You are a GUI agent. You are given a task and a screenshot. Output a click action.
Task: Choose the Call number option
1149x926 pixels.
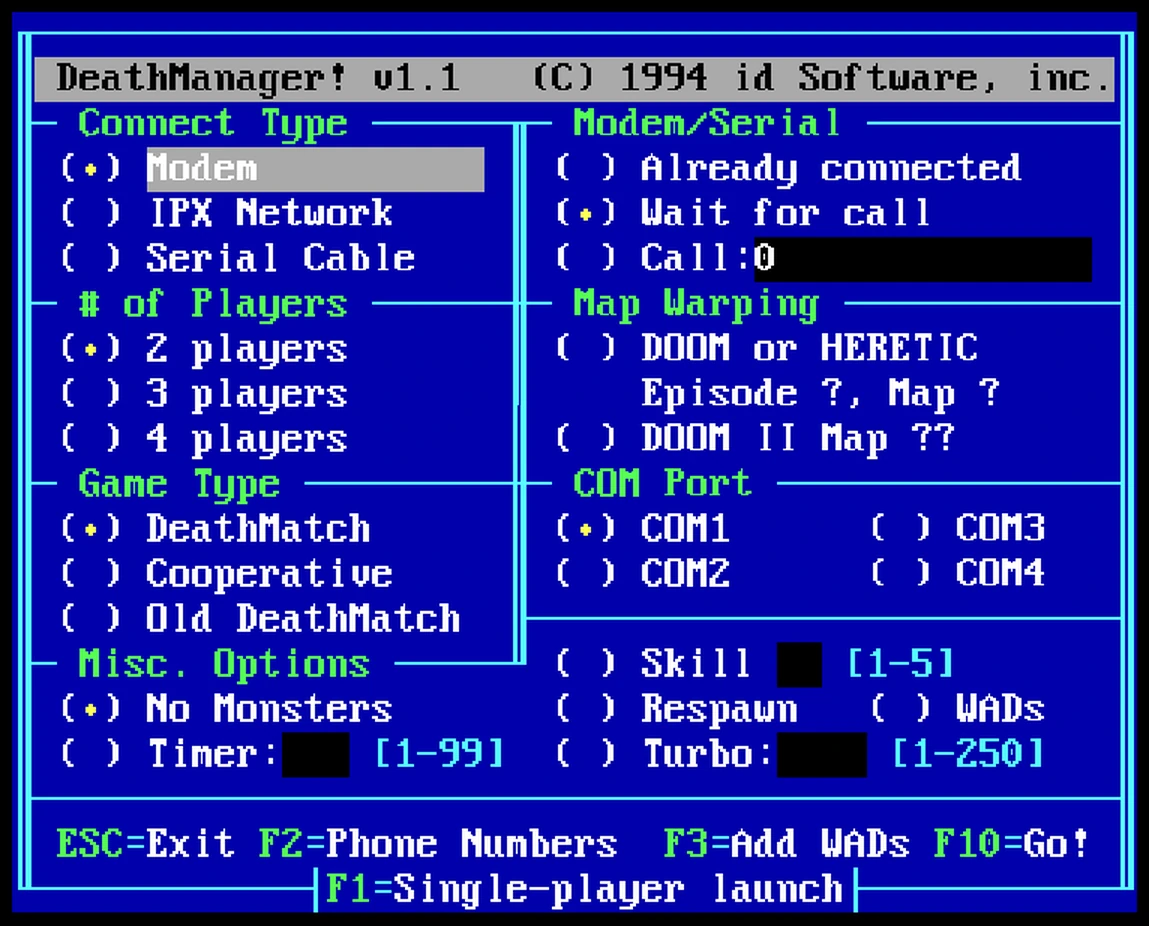coord(653,258)
